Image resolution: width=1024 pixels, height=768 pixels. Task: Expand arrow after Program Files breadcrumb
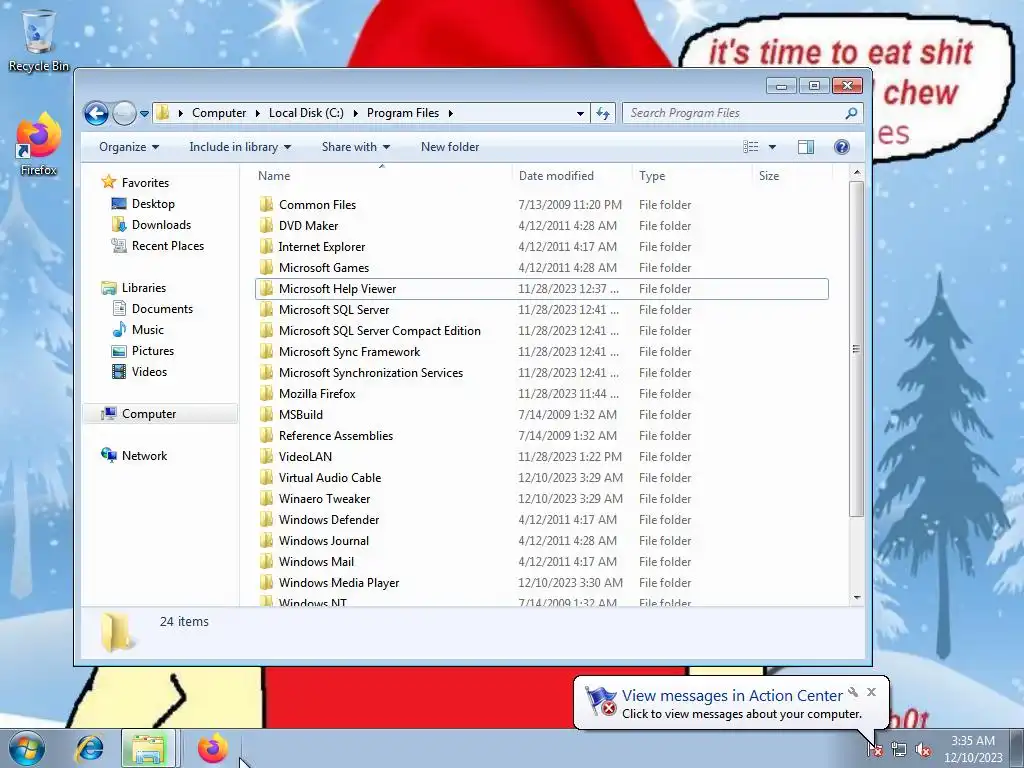click(x=451, y=114)
